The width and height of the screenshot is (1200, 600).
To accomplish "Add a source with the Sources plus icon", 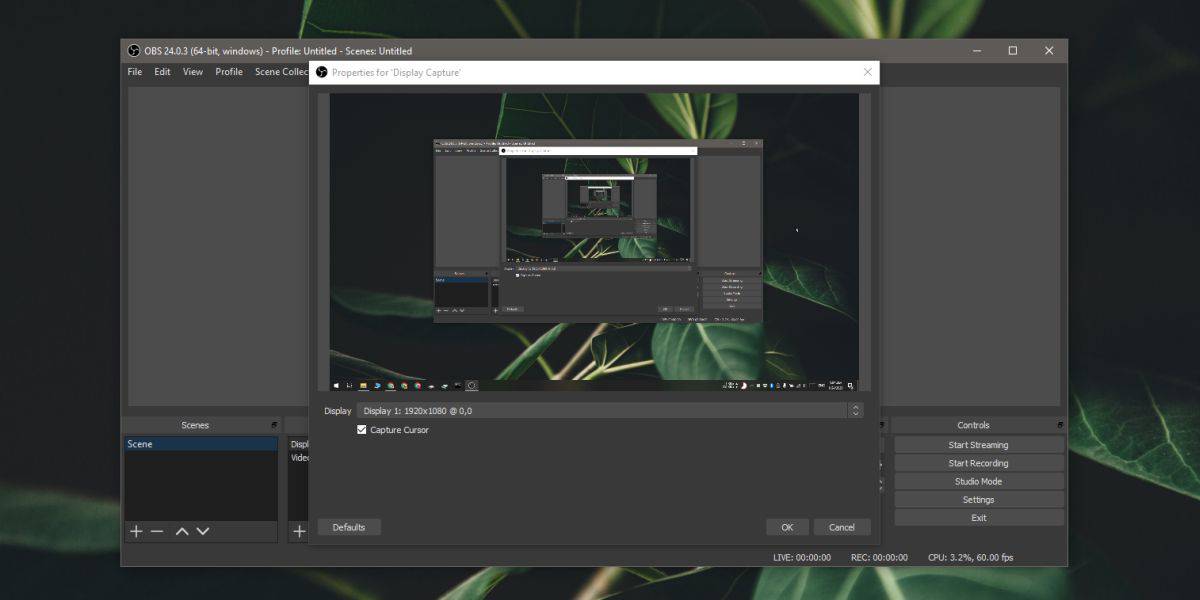I will [298, 531].
